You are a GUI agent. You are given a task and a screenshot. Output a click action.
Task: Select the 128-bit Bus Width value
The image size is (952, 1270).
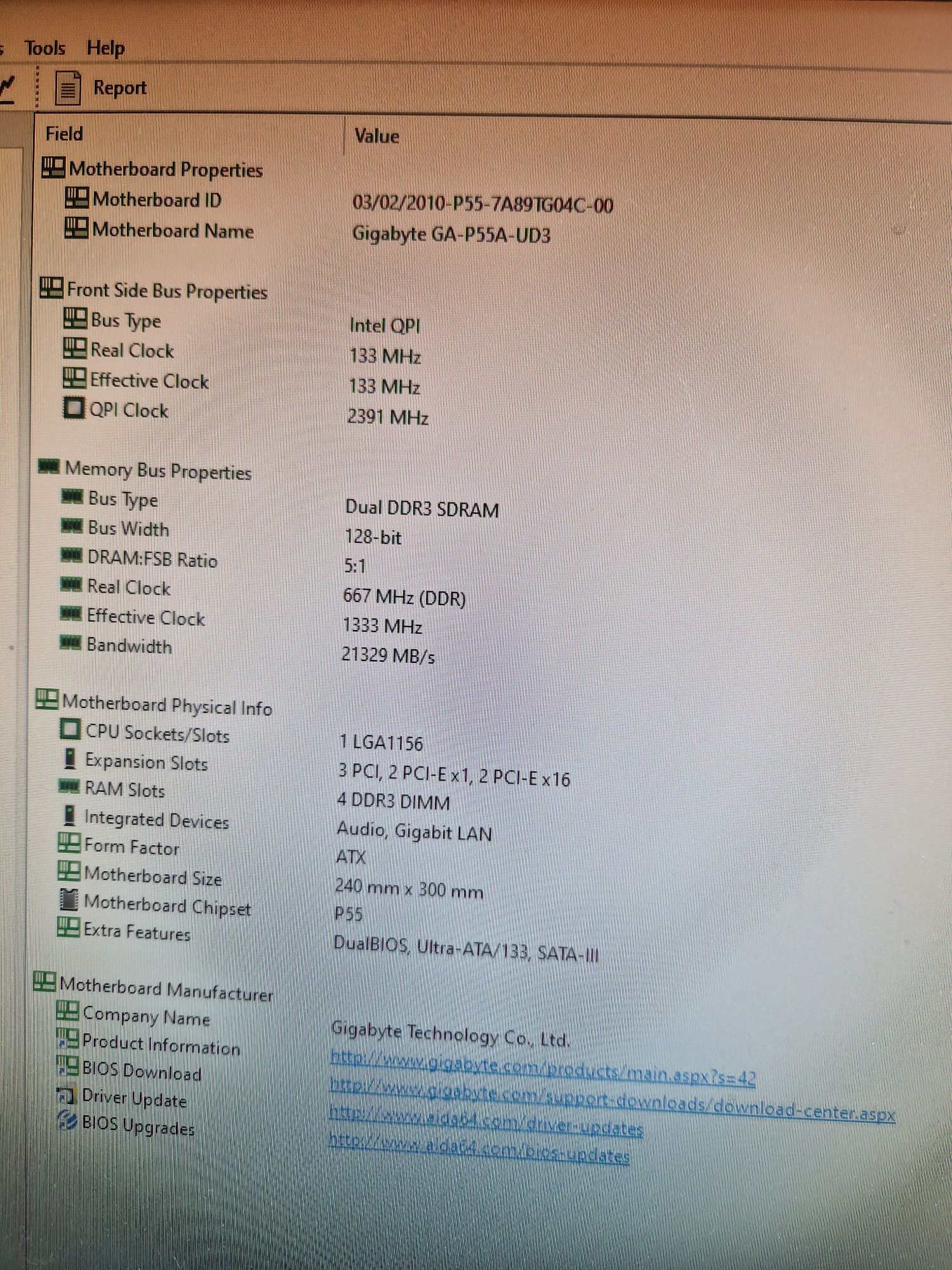click(373, 537)
